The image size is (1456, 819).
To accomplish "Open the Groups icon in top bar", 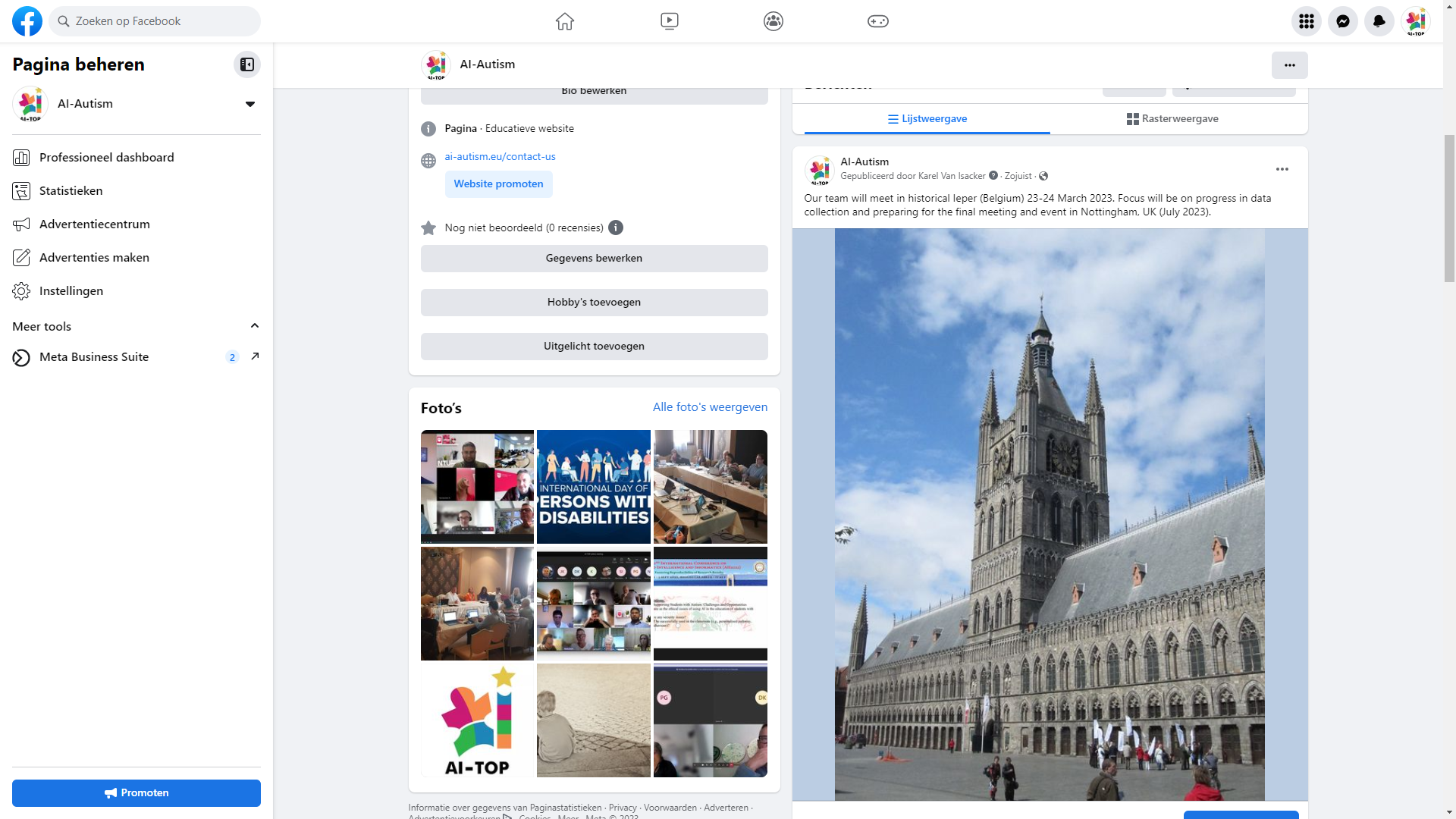I will click(x=773, y=21).
